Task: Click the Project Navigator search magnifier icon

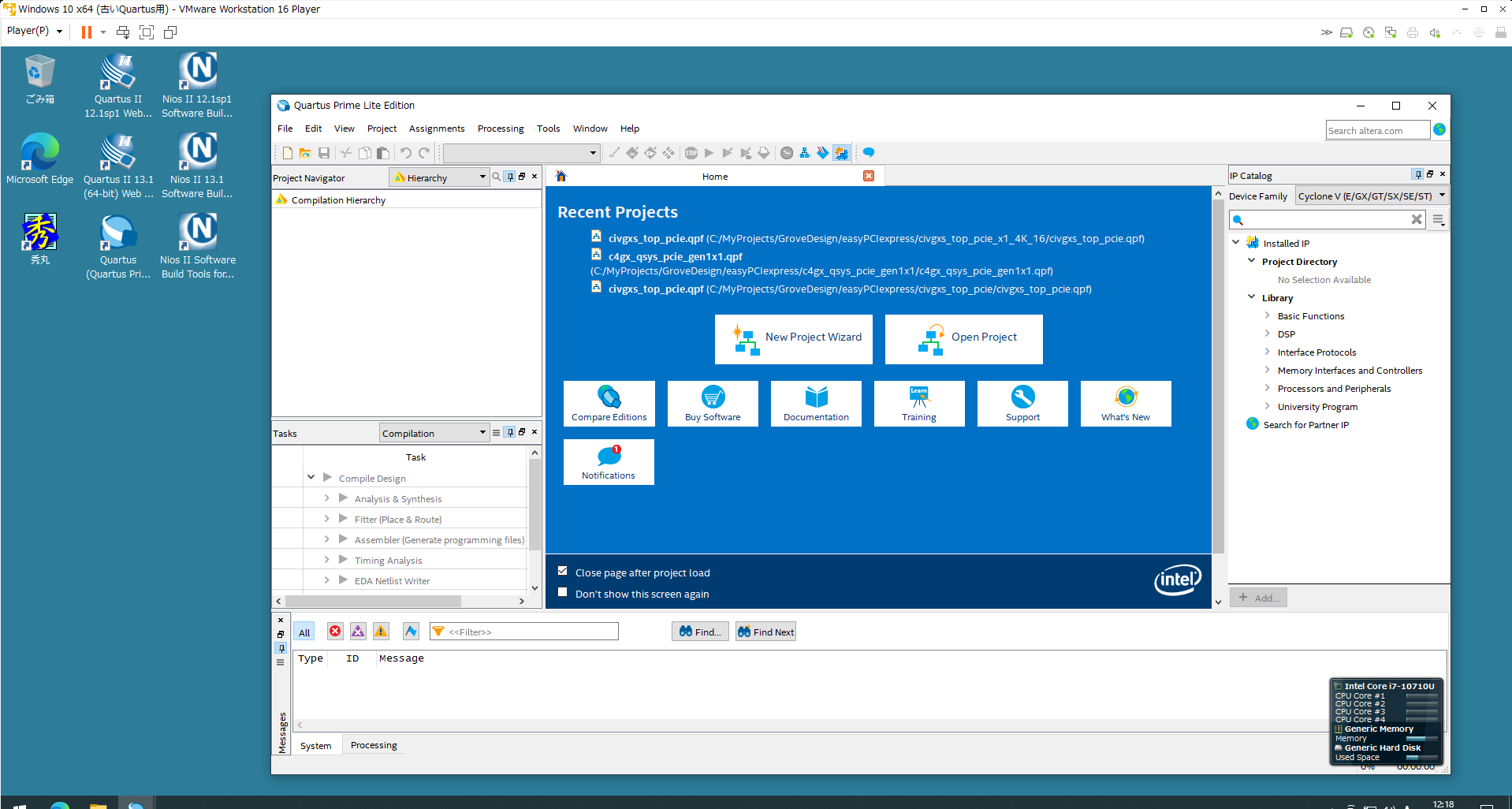Action: click(x=497, y=177)
